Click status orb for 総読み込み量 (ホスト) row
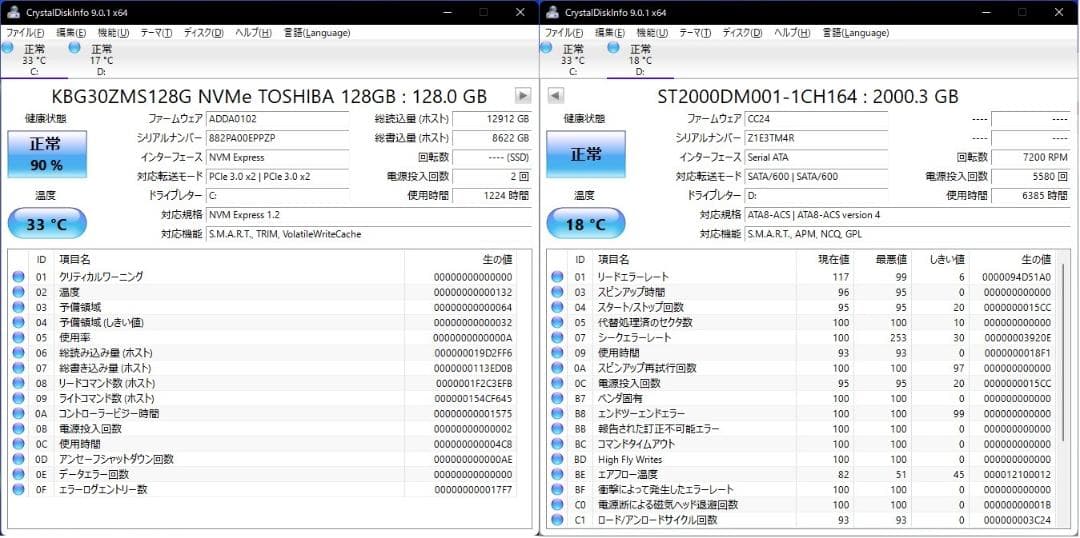Image resolution: width=1080 pixels, height=538 pixels. (x=18, y=353)
